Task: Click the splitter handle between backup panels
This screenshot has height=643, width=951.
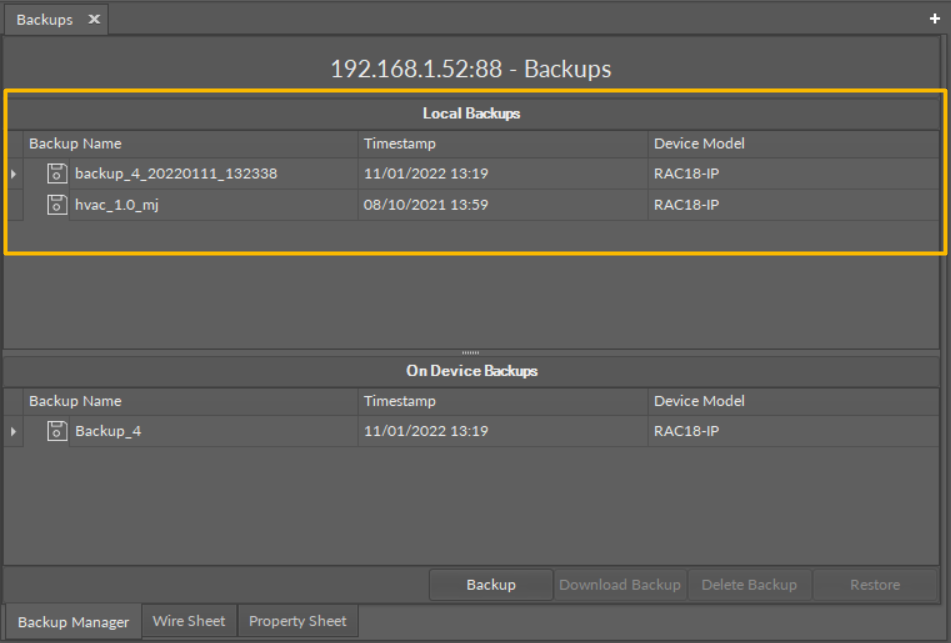Action: click(470, 352)
